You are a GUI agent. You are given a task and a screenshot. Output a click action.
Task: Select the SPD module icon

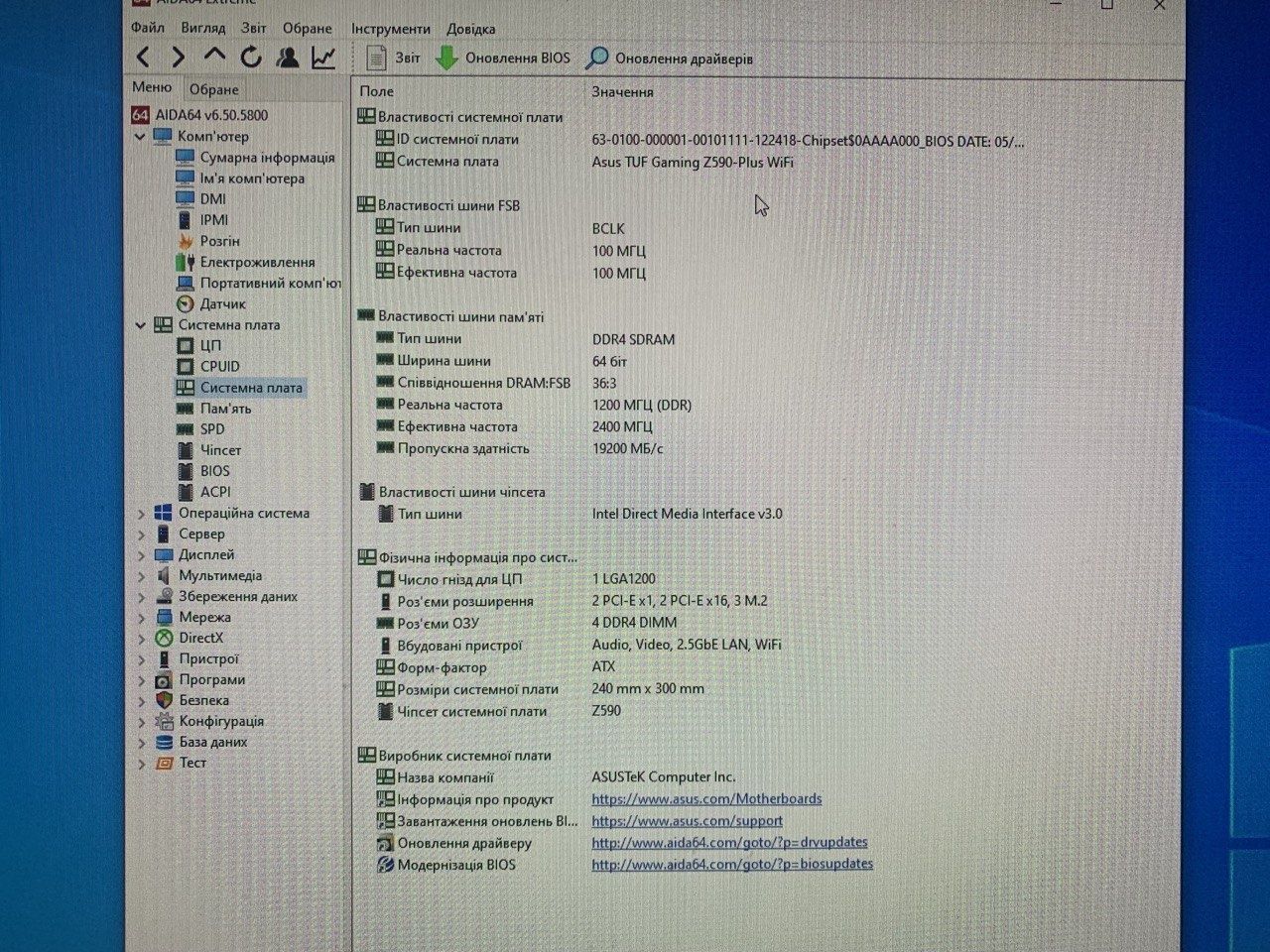point(185,429)
